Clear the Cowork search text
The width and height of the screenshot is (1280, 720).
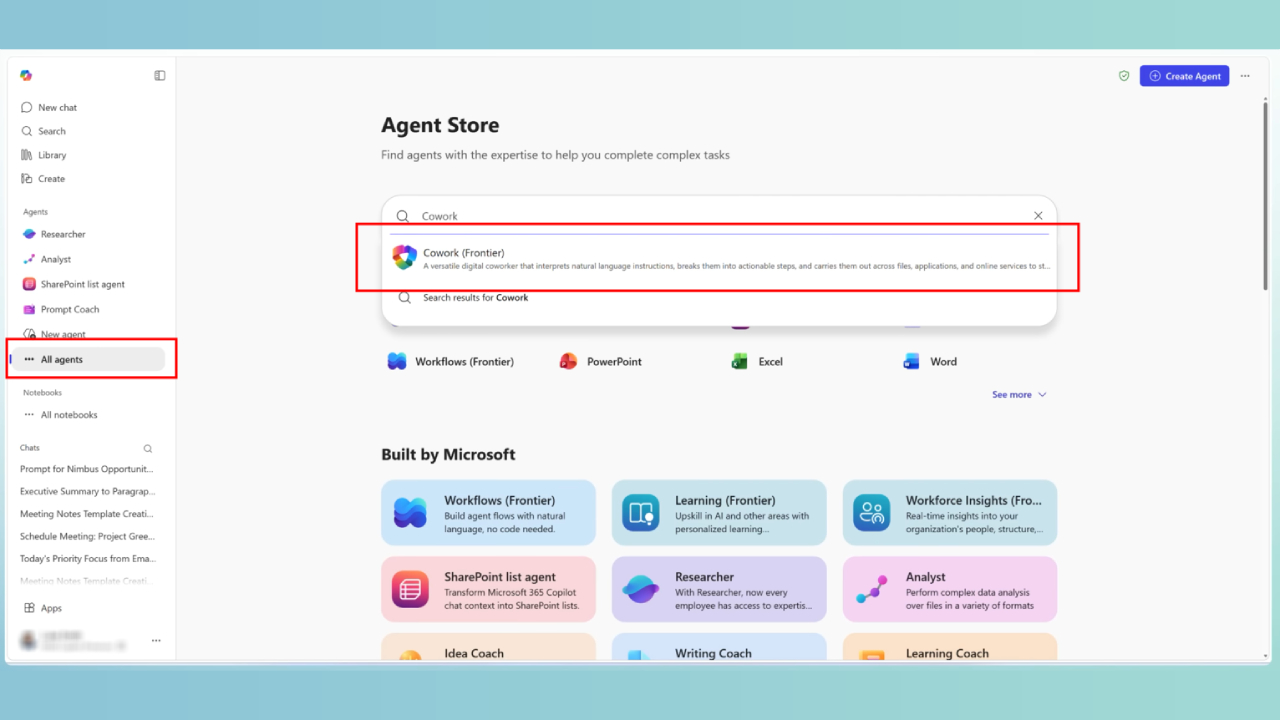[1038, 216]
